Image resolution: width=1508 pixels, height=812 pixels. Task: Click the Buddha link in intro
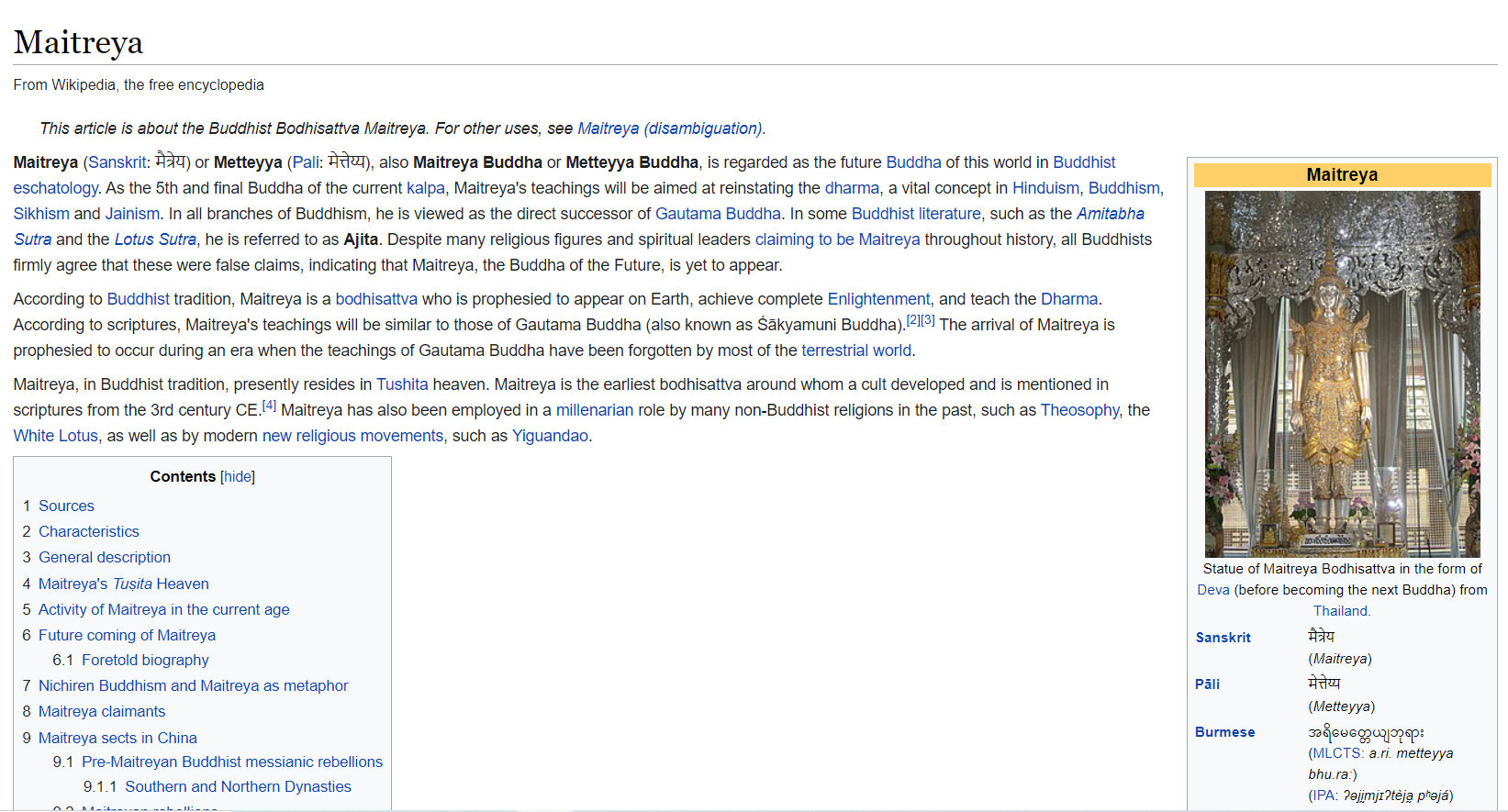click(913, 162)
